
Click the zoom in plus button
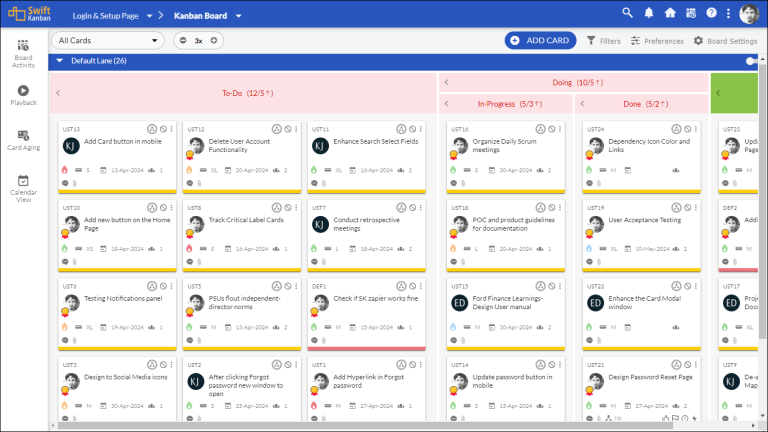pyautogui.click(x=214, y=40)
